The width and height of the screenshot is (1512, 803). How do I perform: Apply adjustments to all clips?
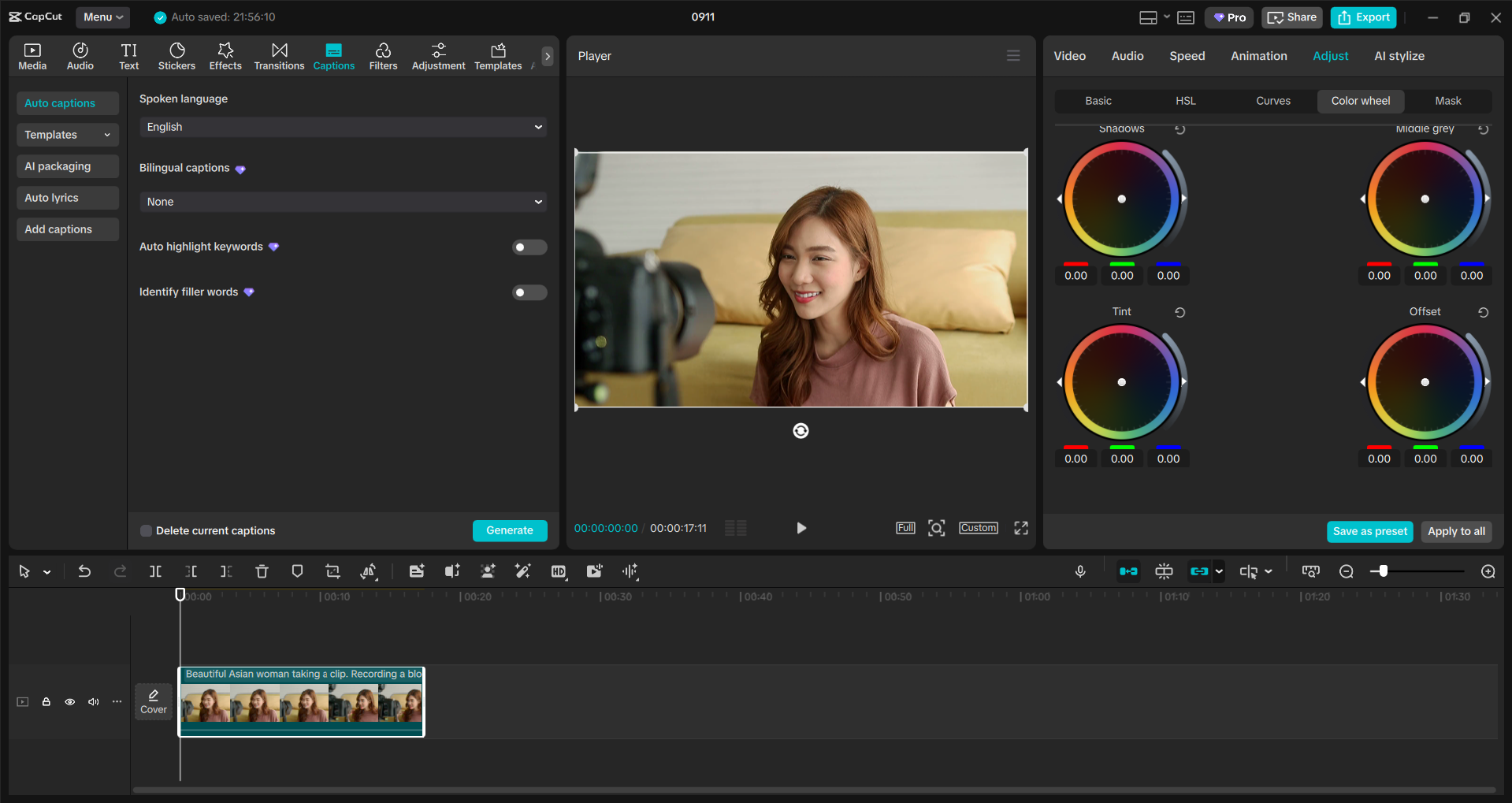coord(1455,531)
